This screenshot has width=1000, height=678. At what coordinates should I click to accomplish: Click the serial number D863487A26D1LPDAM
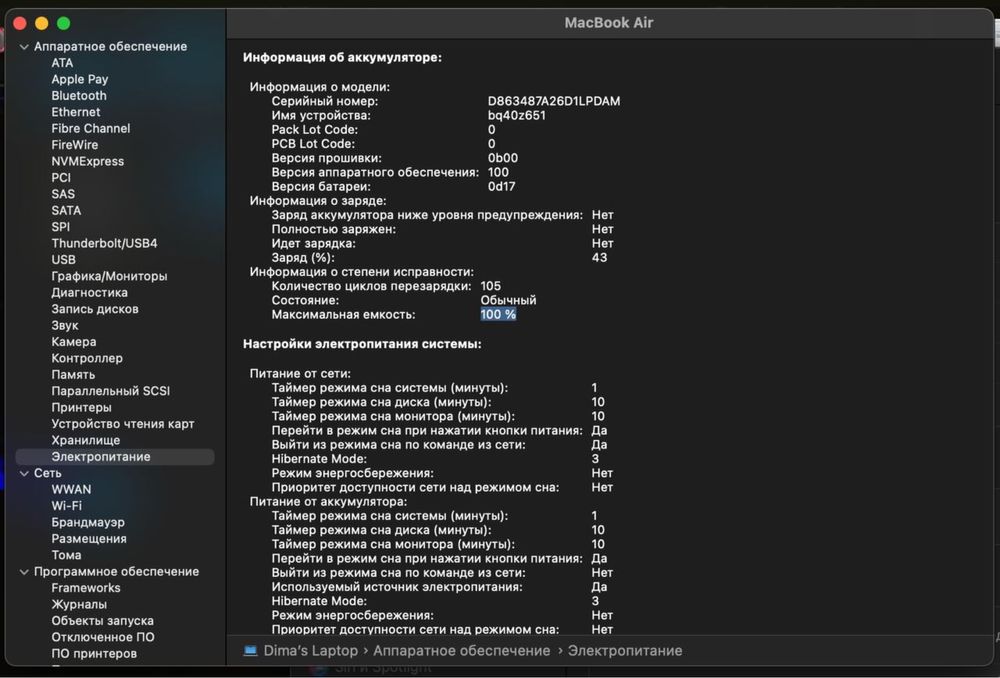coord(554,101)
